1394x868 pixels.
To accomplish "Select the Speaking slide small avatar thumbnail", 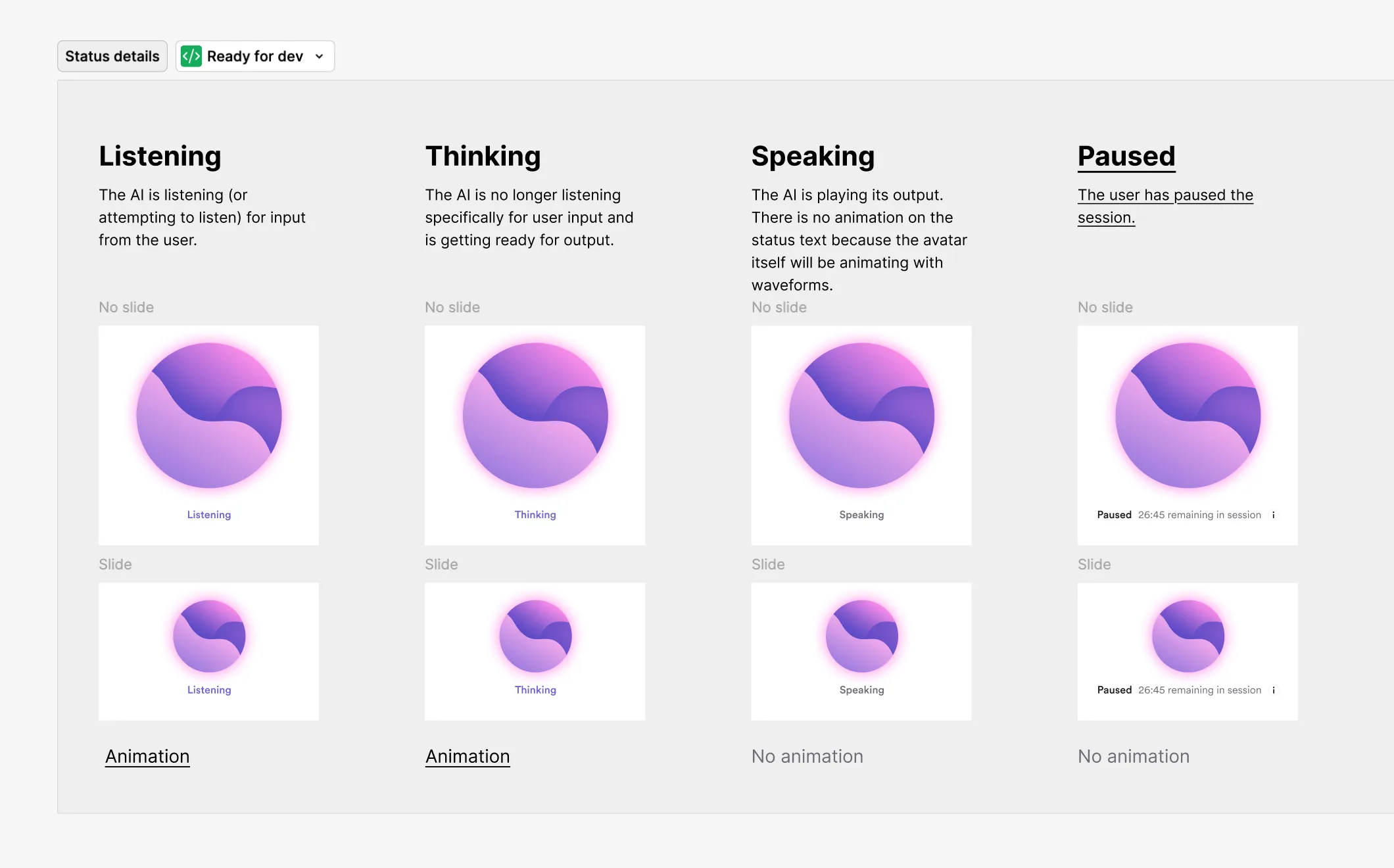I will pos(861,636).
